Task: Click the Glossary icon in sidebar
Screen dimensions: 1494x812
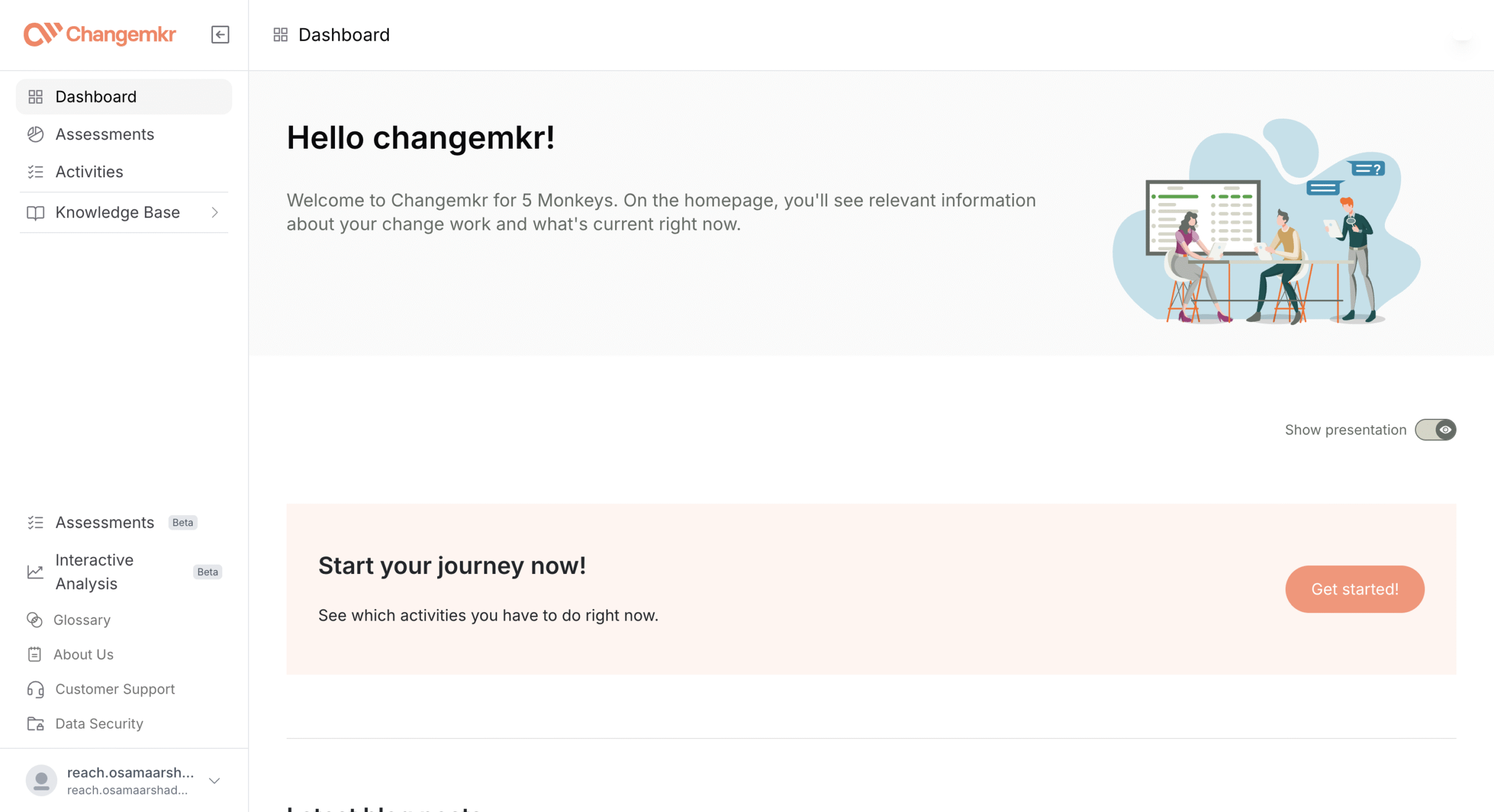Action: click(35, 620)
